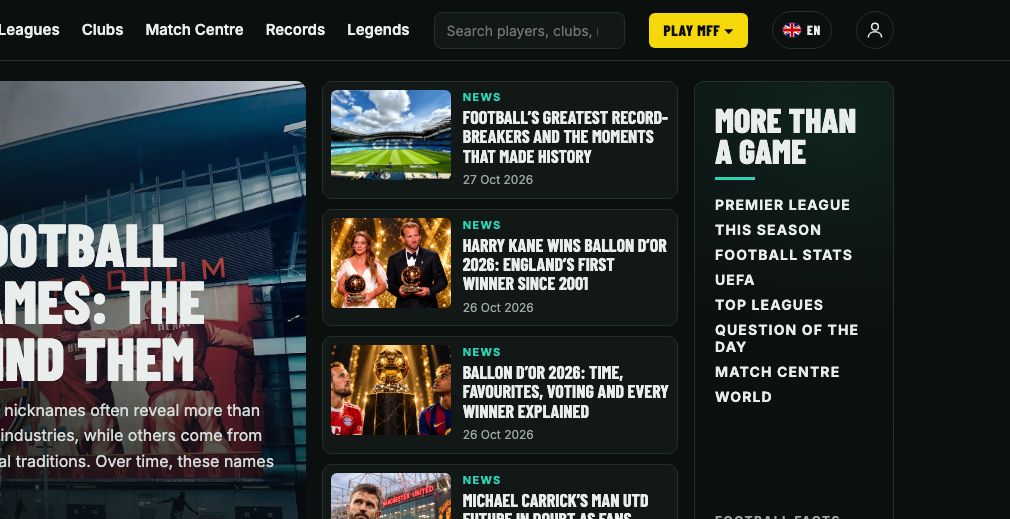Open Match Centre in top navigation
Image resolution: width=1010 pixels, height=519 pixels.
(195, 30)
